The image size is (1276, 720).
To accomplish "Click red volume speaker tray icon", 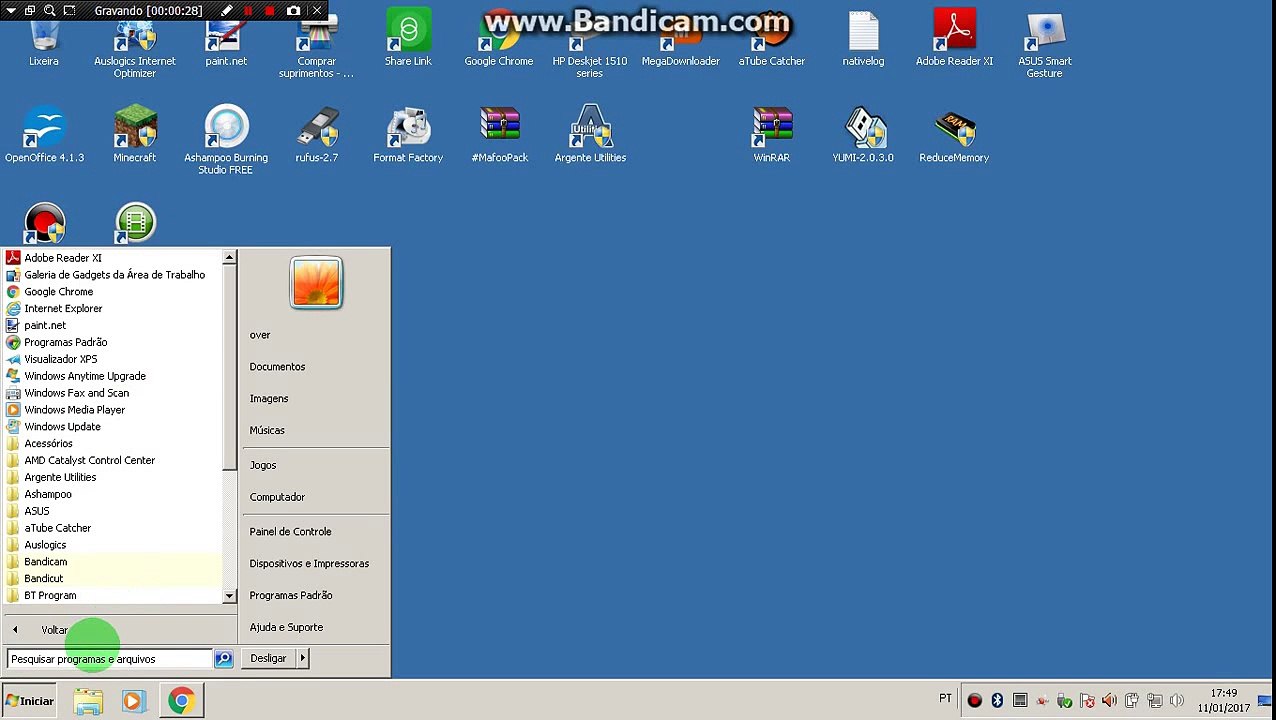I will (1109, 701).
